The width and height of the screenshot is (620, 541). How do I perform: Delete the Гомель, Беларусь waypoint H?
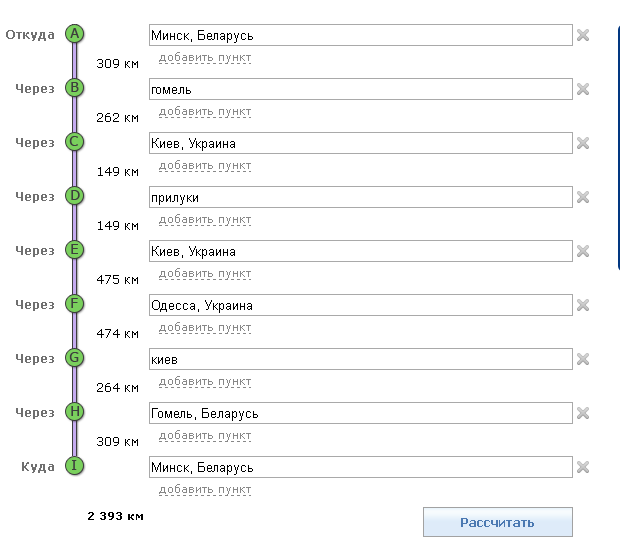[583, 413]
